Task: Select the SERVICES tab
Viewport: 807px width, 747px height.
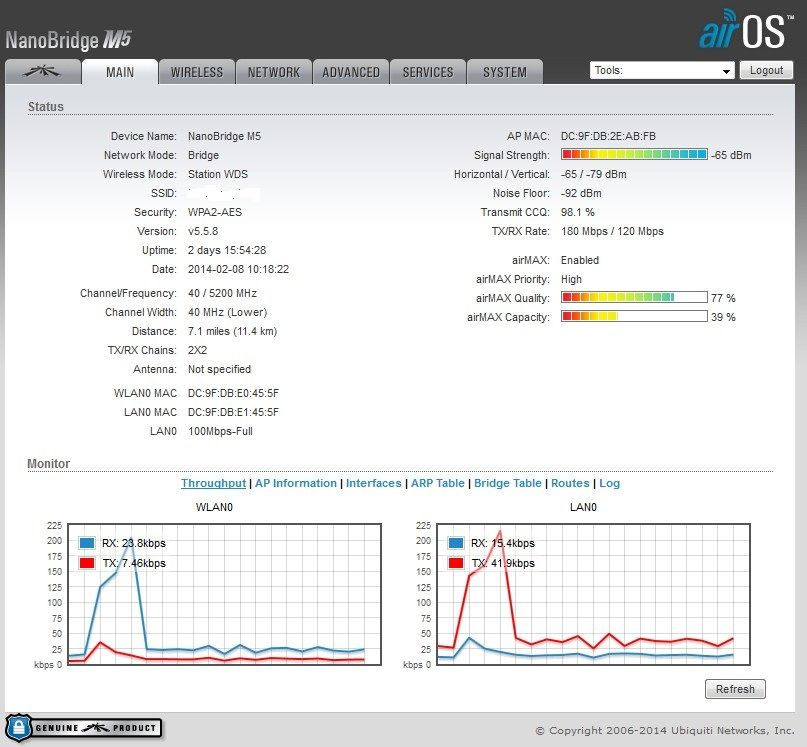Action: [428, 72]
